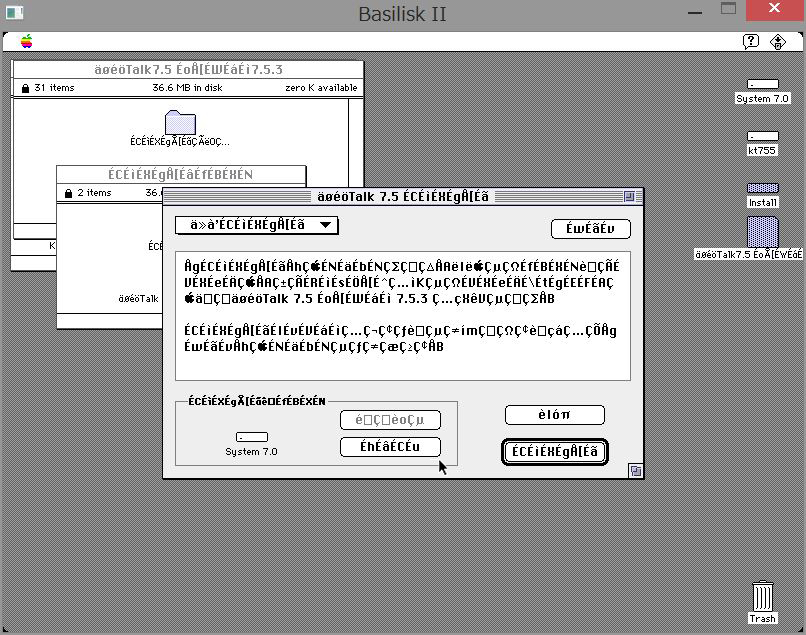Click the lock icon in the 31 items window
This screenshot has width=806, height=635.
tap(25, 88)
